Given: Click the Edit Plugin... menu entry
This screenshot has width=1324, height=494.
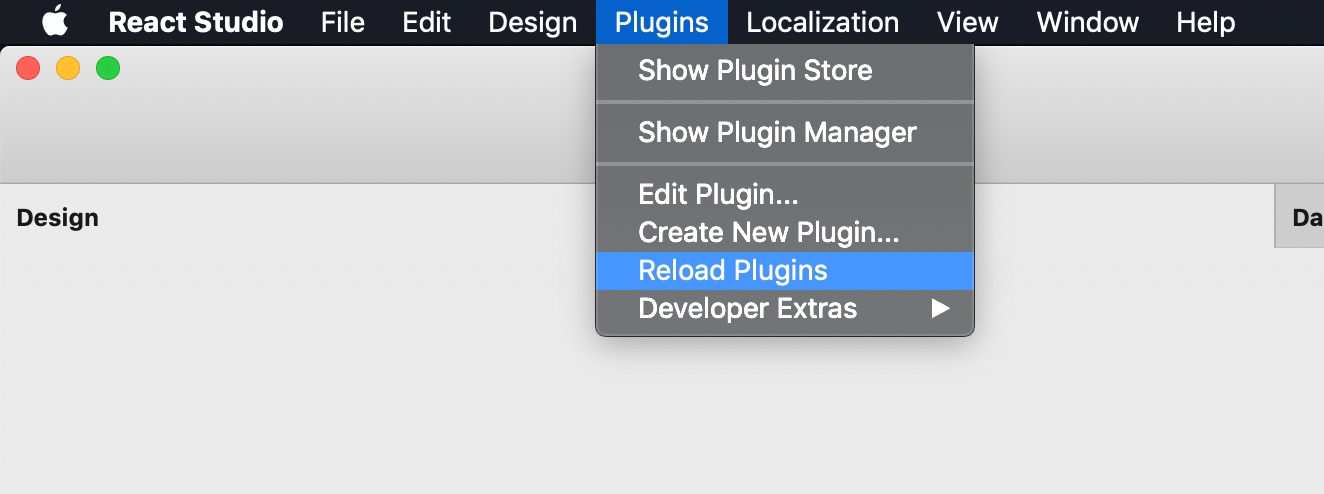Looking at the screenshot, I should 718,194.
